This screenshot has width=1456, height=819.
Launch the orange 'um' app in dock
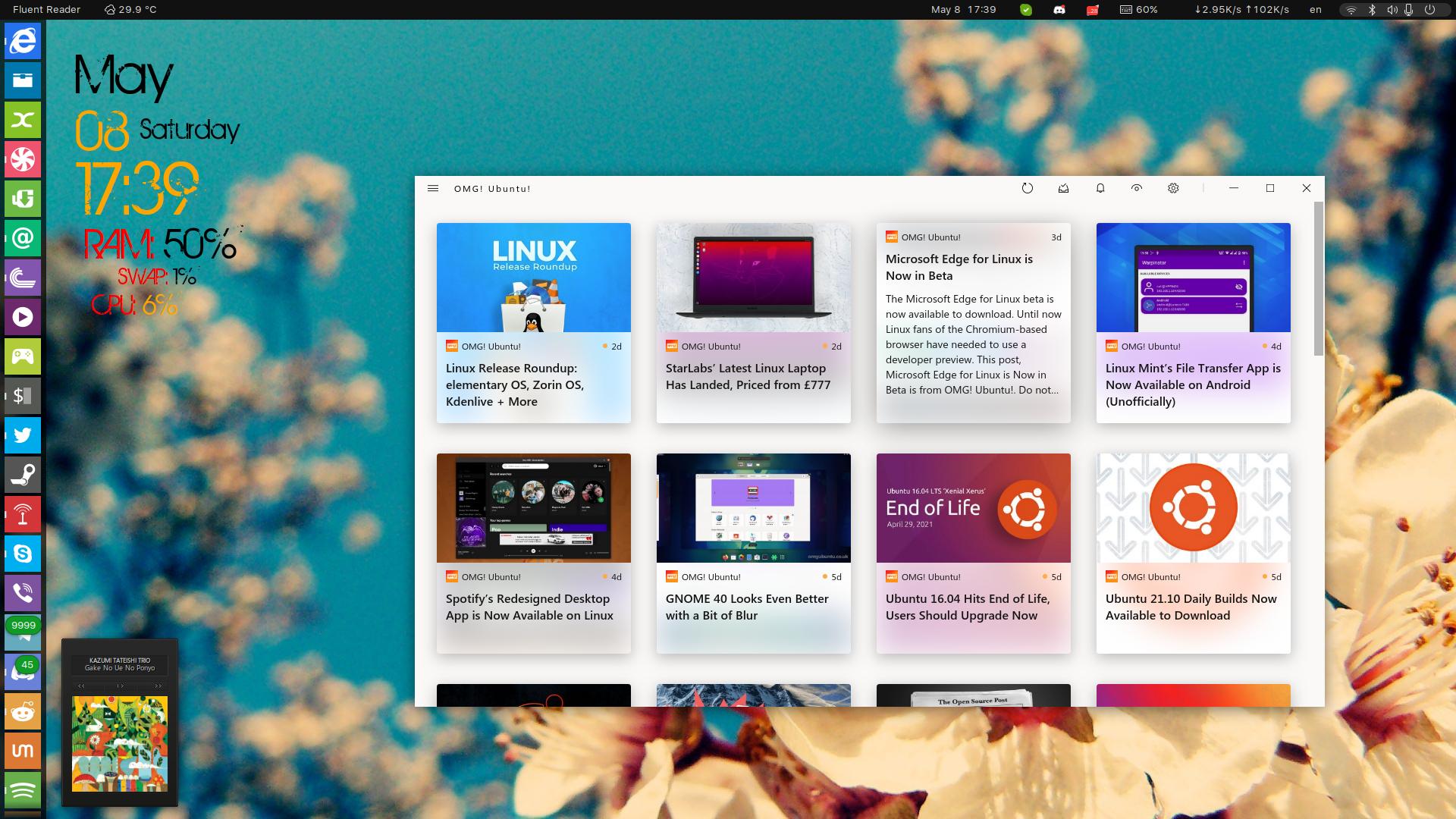coord(23,751)
